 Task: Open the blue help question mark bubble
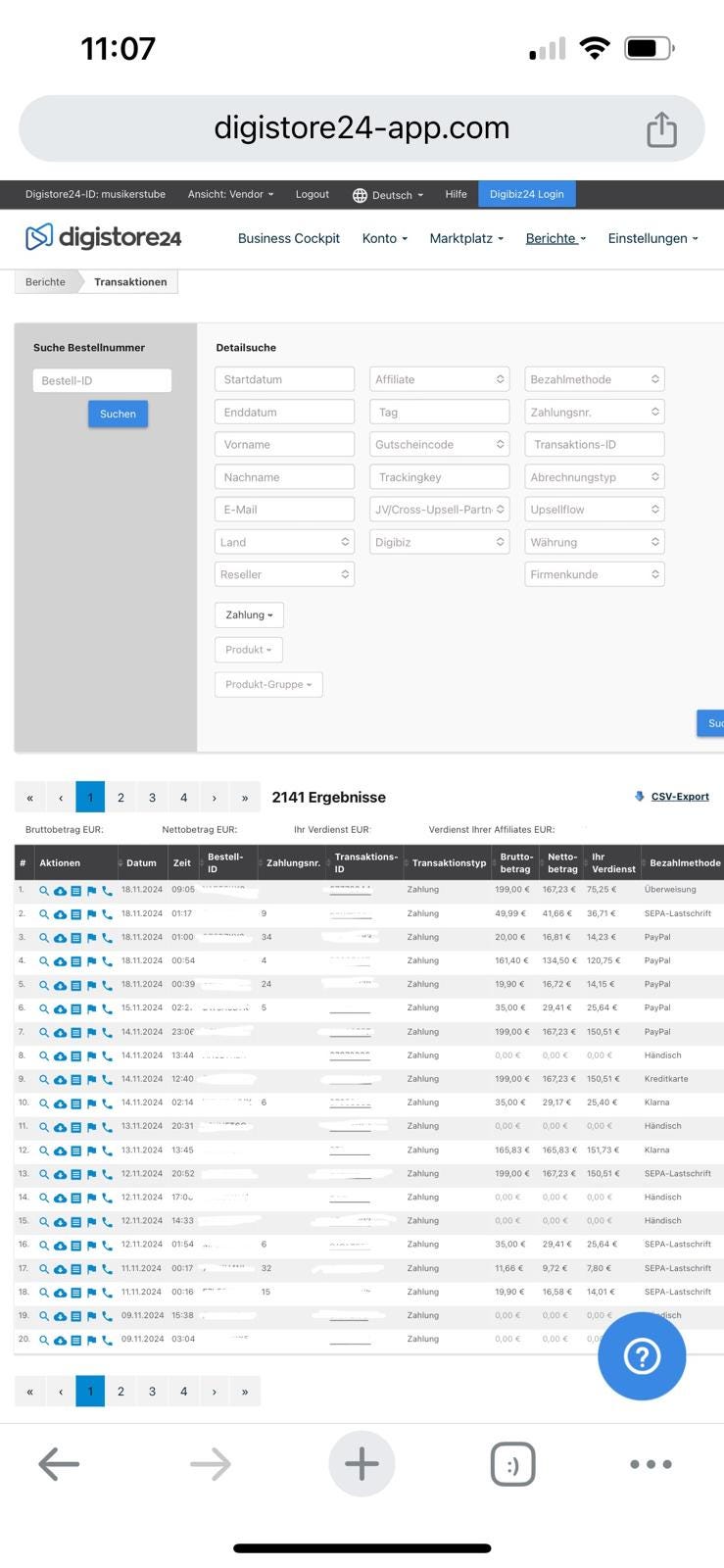[x=642, y=1356]
